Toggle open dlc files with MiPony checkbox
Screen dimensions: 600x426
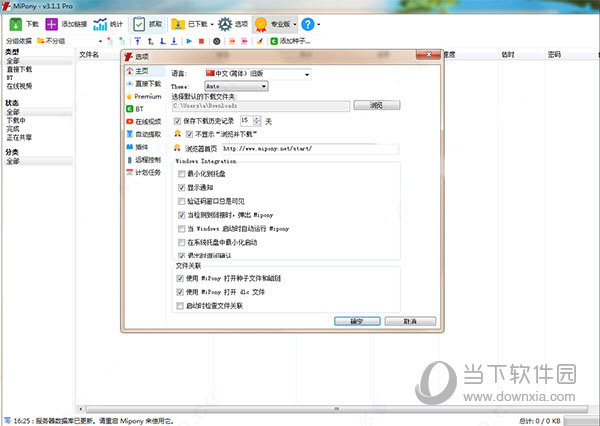pos(180,292)
